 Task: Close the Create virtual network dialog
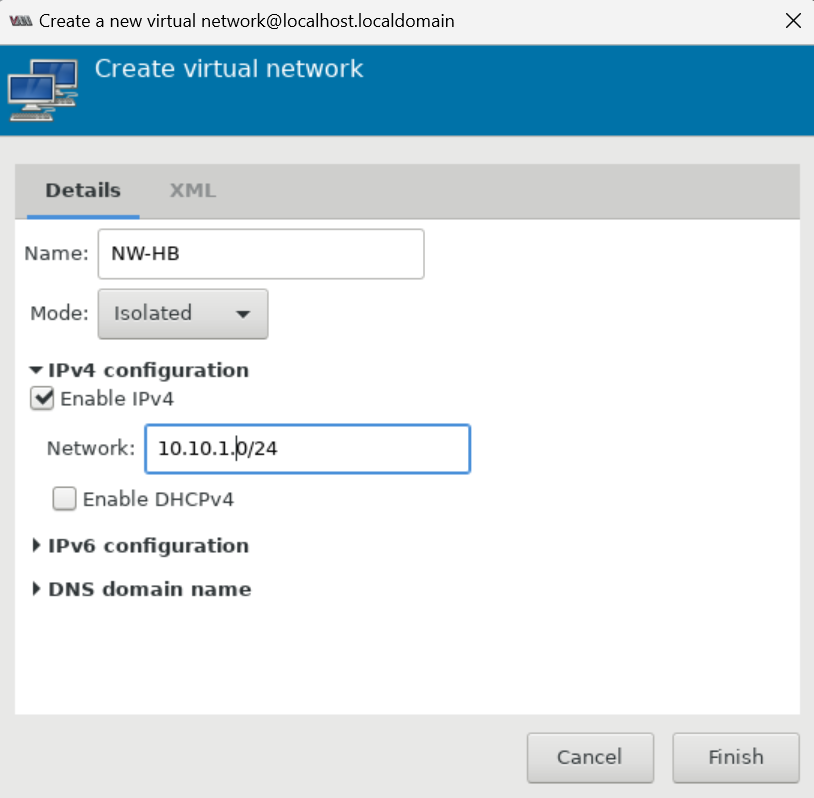(x=793, y=21)
